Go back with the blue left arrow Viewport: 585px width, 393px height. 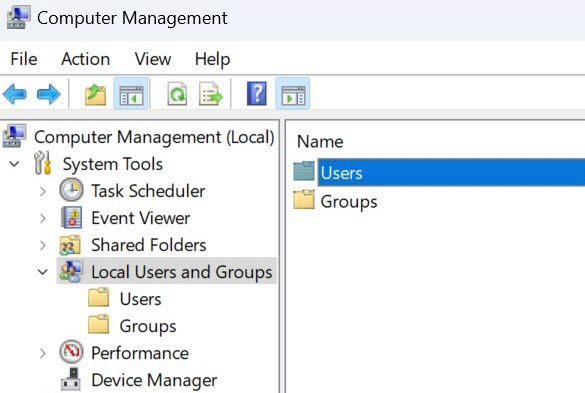point(15,94)
